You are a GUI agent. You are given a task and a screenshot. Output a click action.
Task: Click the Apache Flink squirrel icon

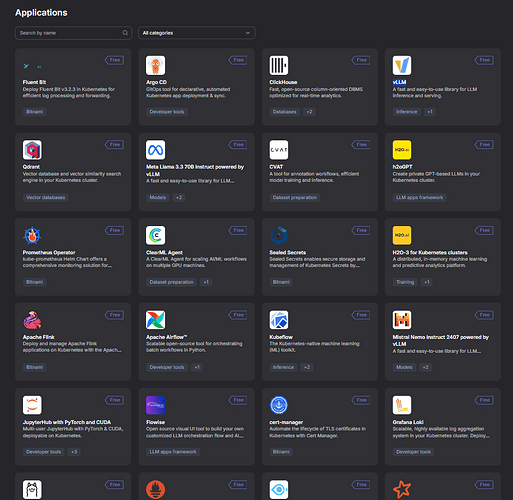32,320
